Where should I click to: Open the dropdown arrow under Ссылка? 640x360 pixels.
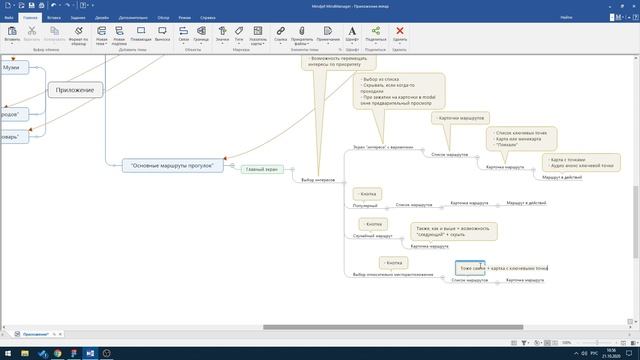click(x=280, y=44)
